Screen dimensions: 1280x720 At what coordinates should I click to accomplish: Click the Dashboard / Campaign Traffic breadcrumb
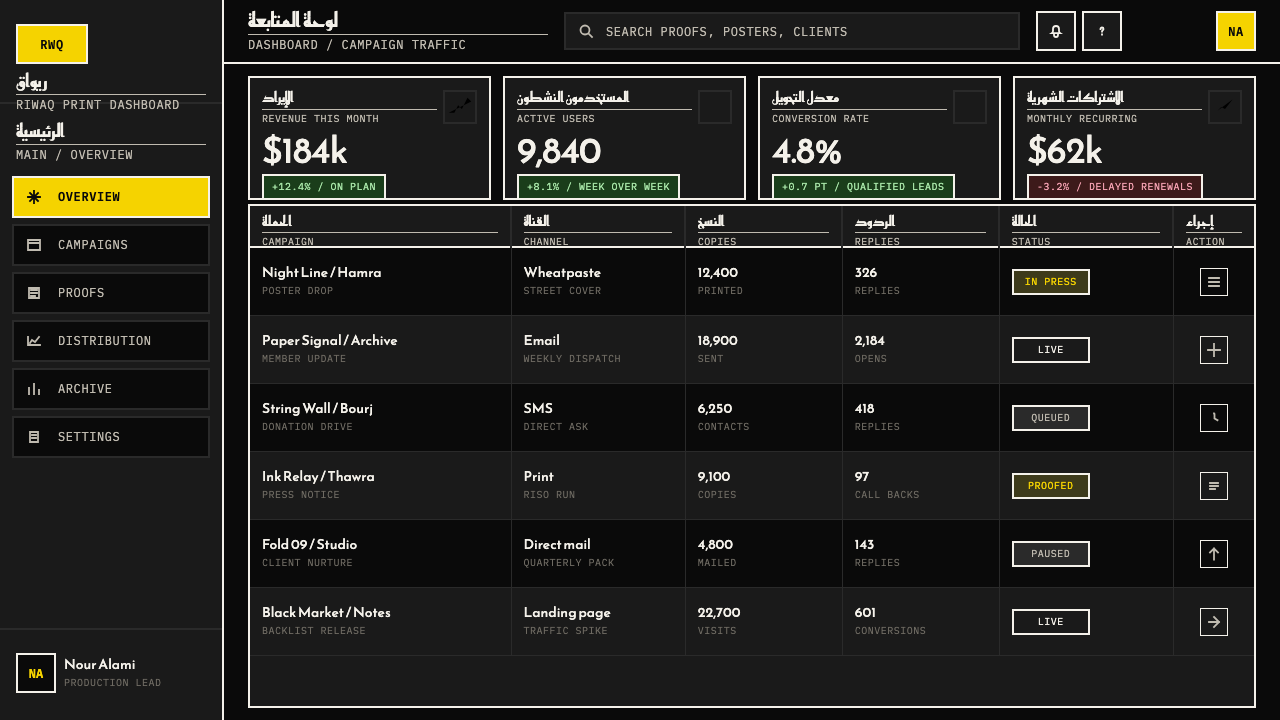tap(357, 45)
